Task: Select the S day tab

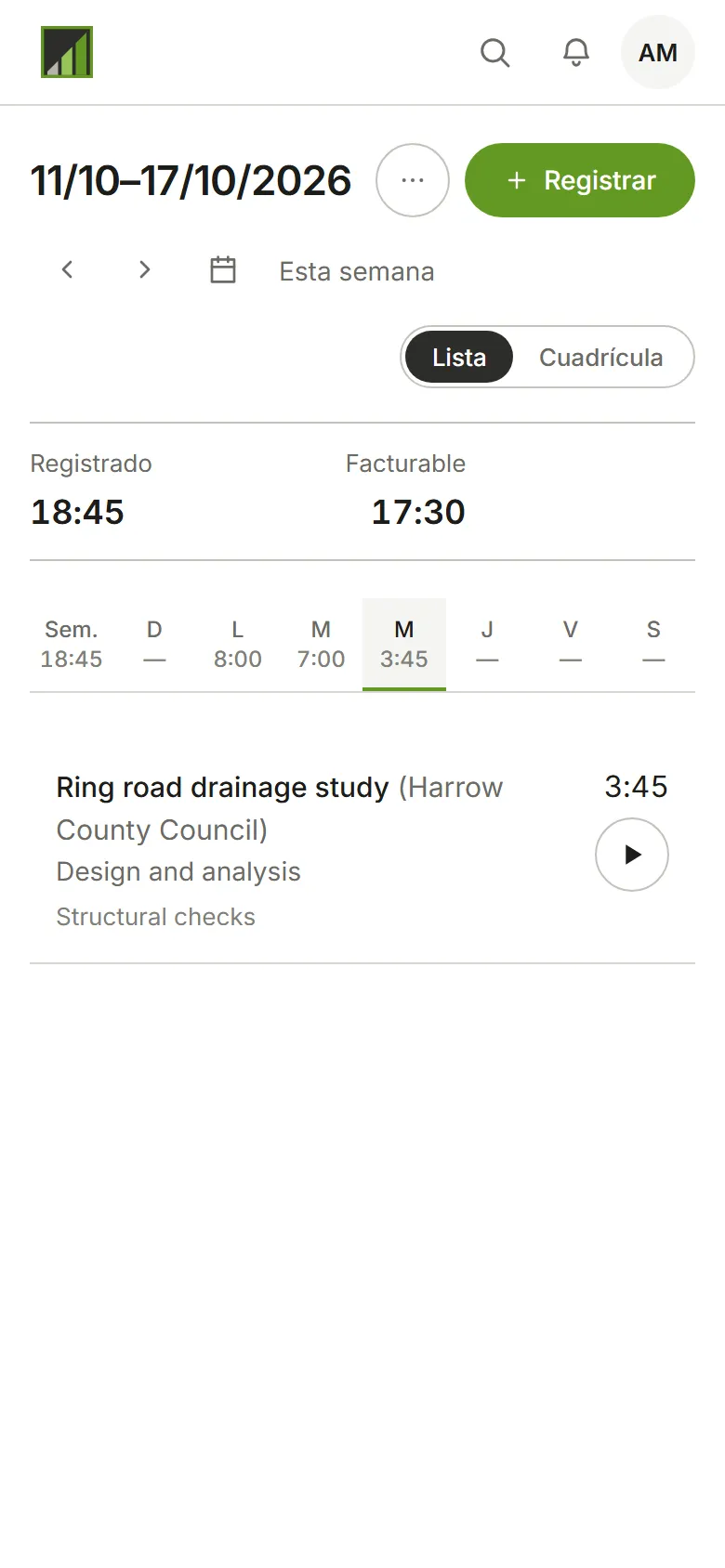Action: (653, 645)
